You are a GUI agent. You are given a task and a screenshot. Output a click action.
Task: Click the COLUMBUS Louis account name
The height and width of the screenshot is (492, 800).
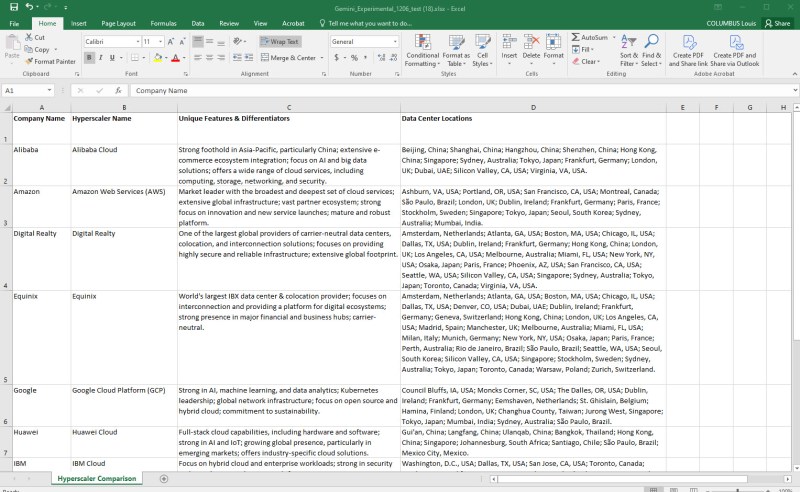pyautogui.click(x=731, y=23)
